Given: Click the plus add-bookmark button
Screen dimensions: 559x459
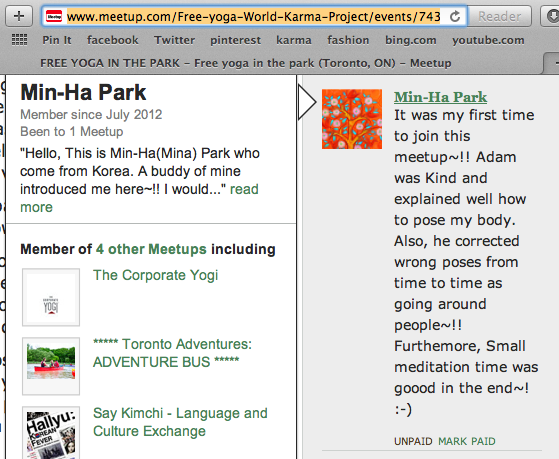Looking at the screenshot, I should click(x=19, y=16).
